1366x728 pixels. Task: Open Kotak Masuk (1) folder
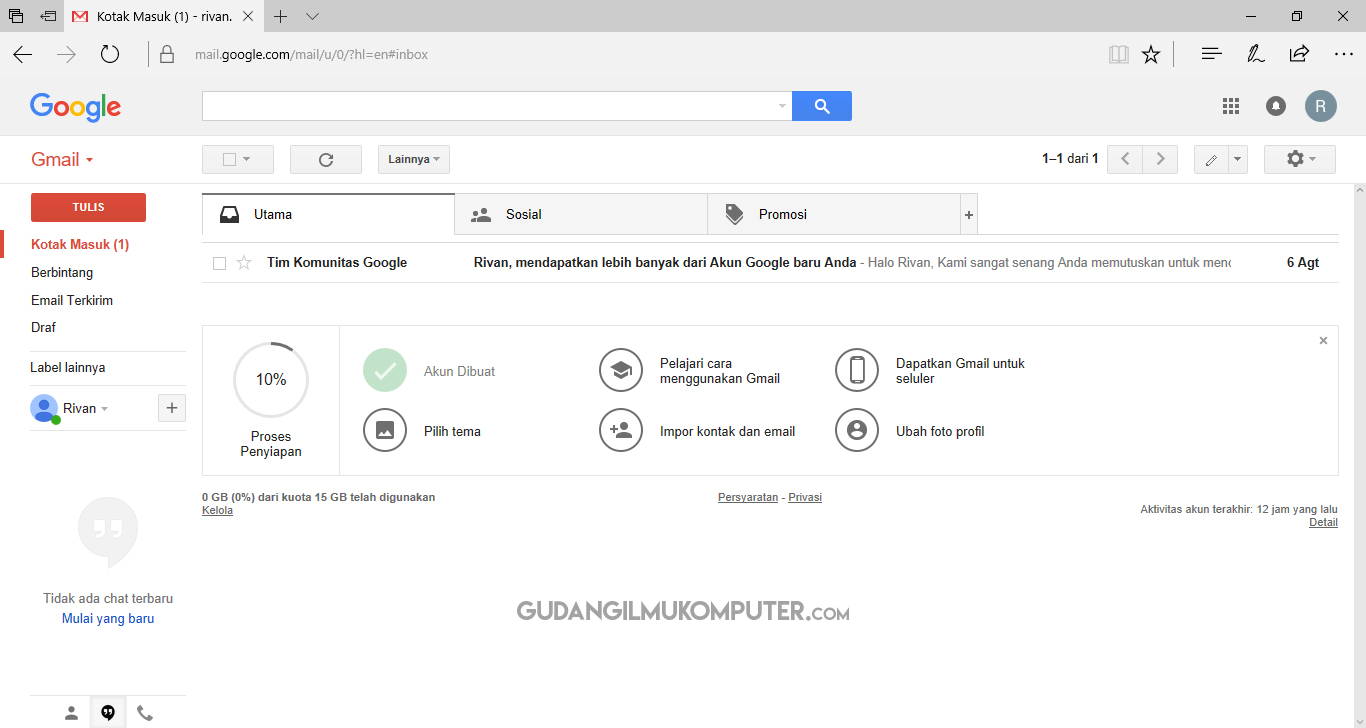pyautogui.click(x=80, y=244)
